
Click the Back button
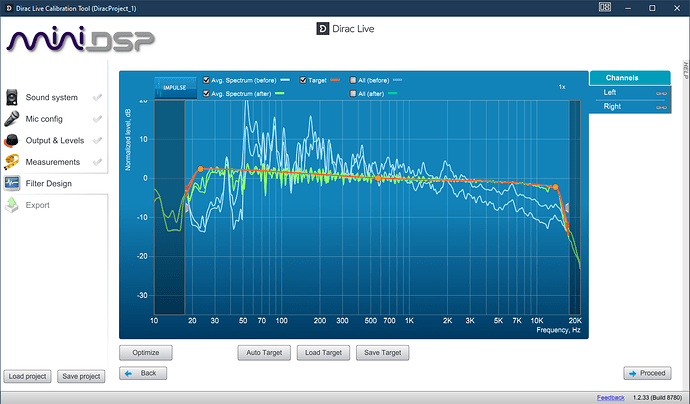pyautogui.click(x=143, y=373)
